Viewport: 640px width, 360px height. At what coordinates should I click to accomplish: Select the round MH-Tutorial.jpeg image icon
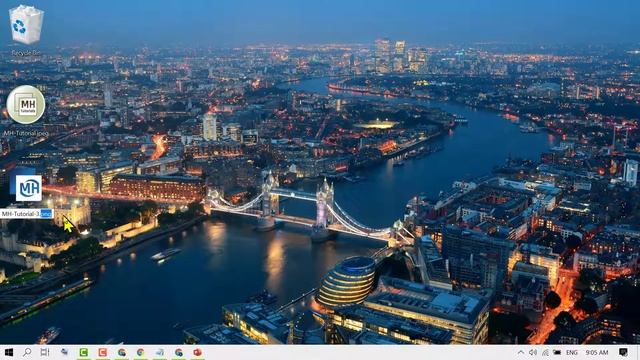(x=26, y=104)
